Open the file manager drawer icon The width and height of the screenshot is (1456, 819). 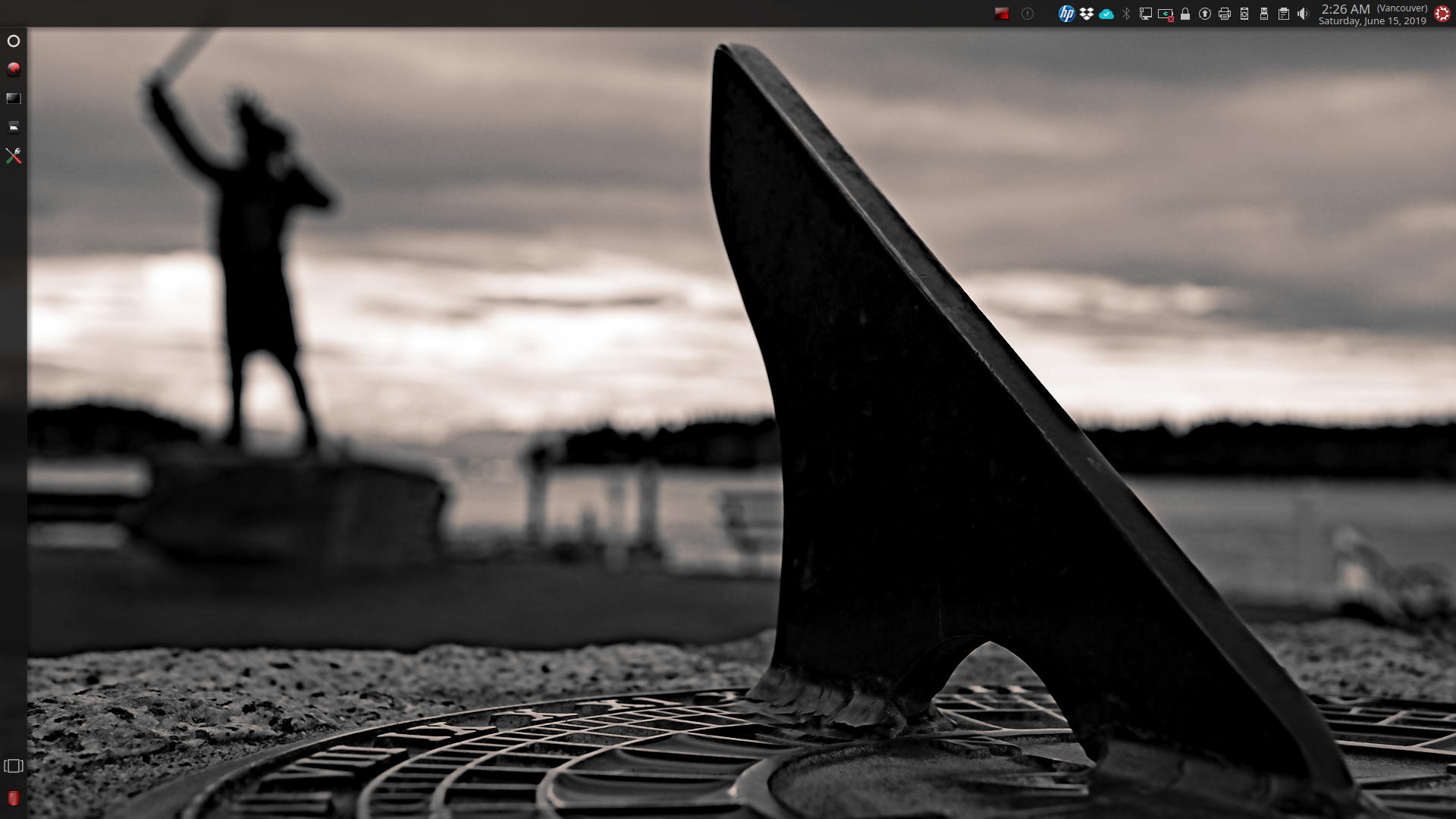pyautogui.click(x=14, y=127)
